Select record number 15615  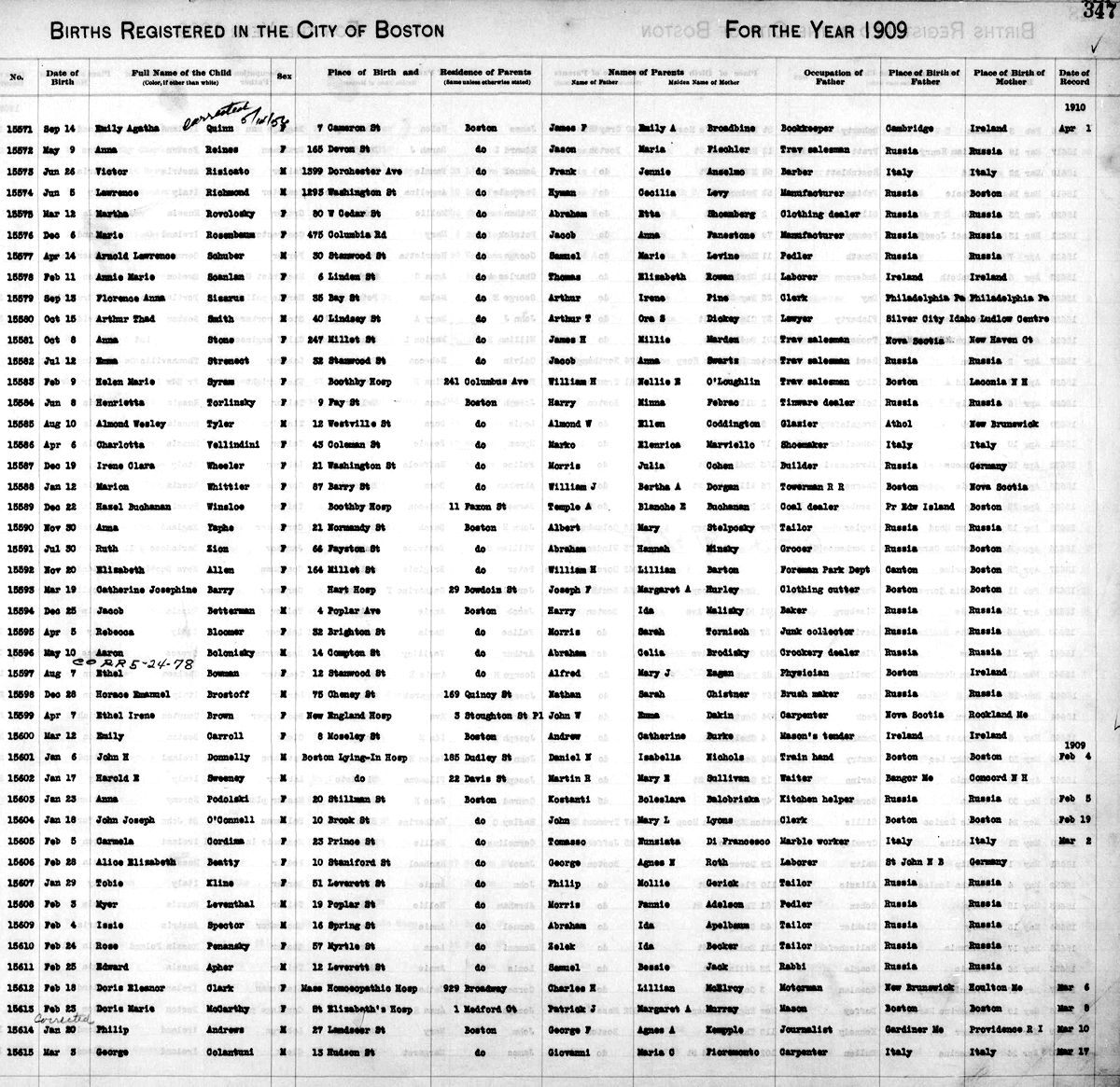point(22,1052)
